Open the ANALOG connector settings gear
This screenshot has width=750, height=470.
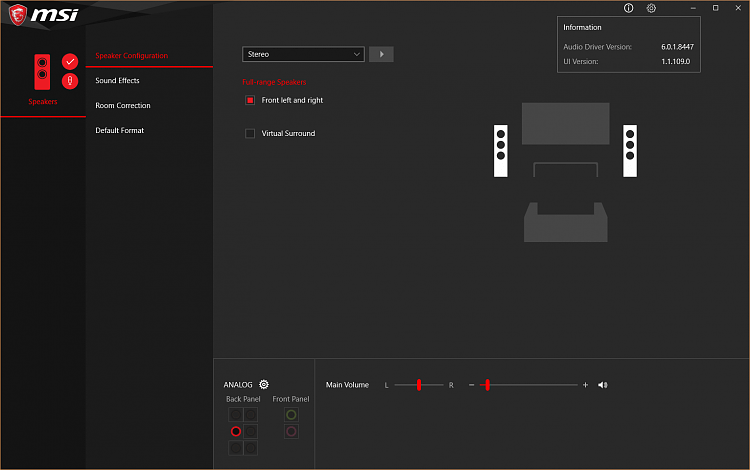264,385
